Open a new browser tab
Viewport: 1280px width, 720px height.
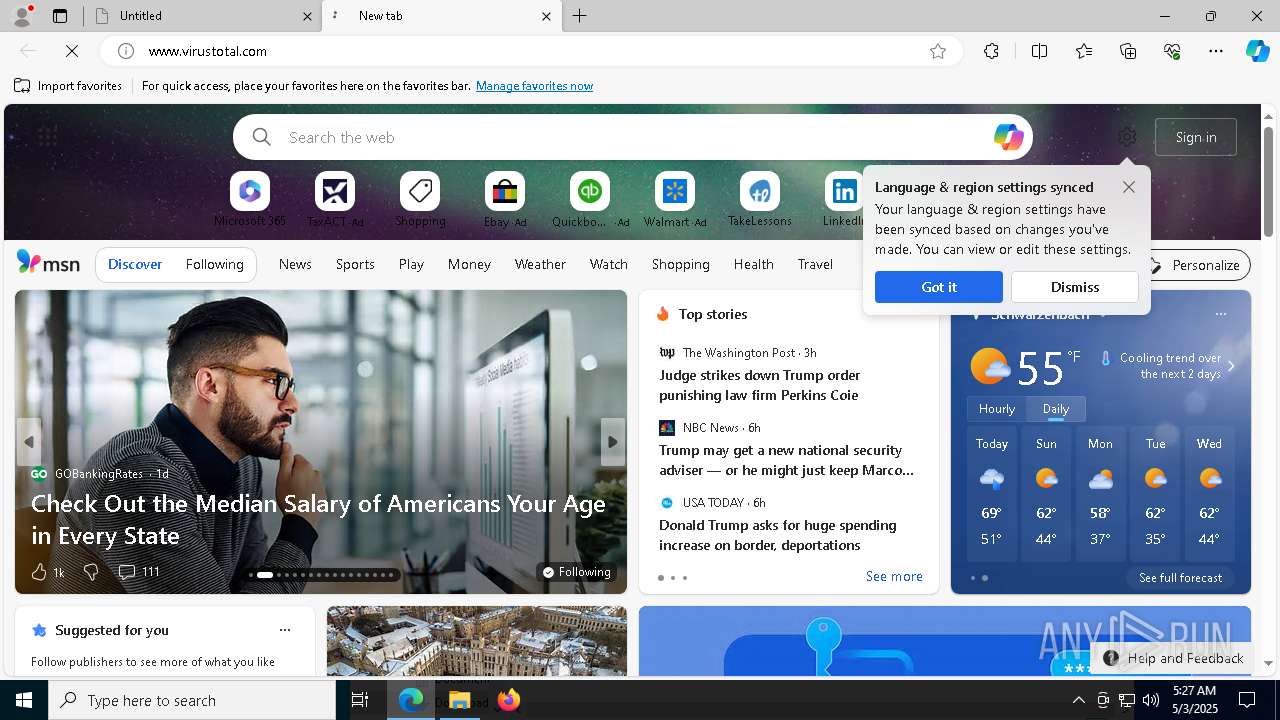tap(580, 16)
